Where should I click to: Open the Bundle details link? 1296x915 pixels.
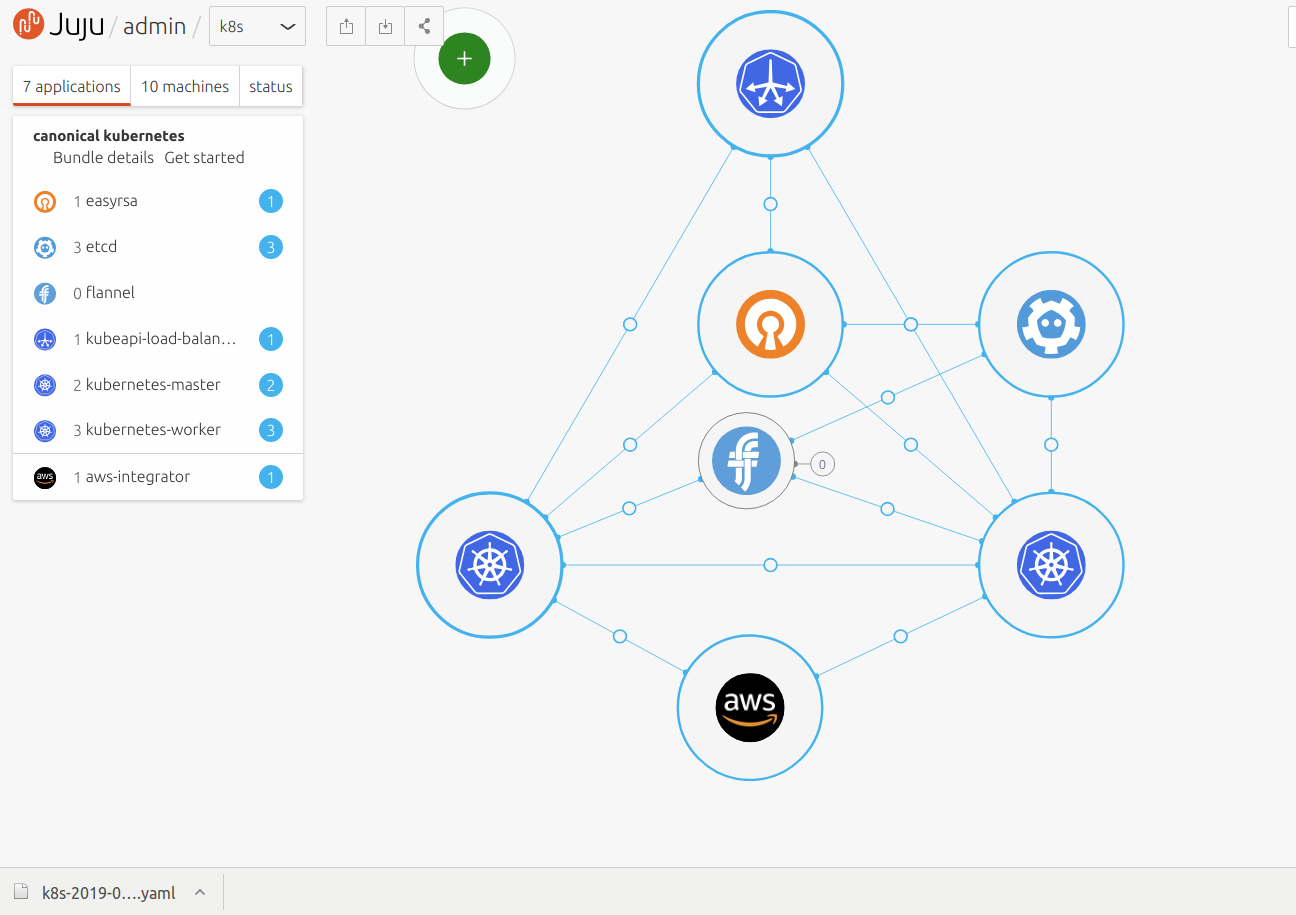[104, 157]
